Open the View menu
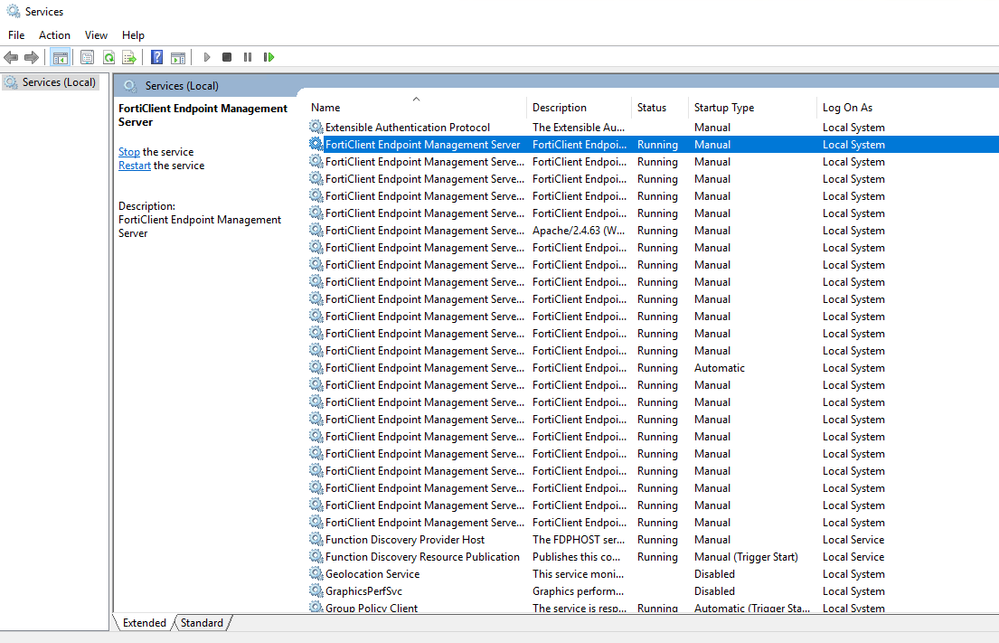 tap(96, 35)
